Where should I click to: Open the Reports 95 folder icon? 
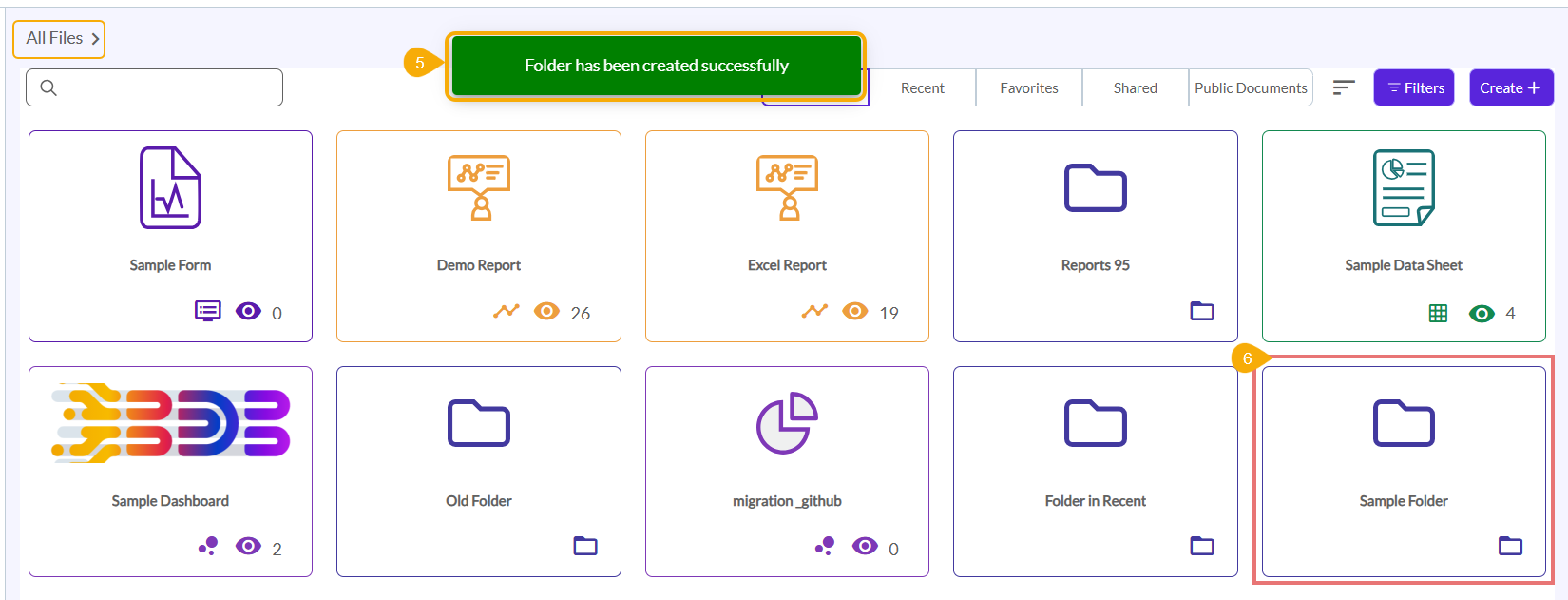pos(1095,187)
